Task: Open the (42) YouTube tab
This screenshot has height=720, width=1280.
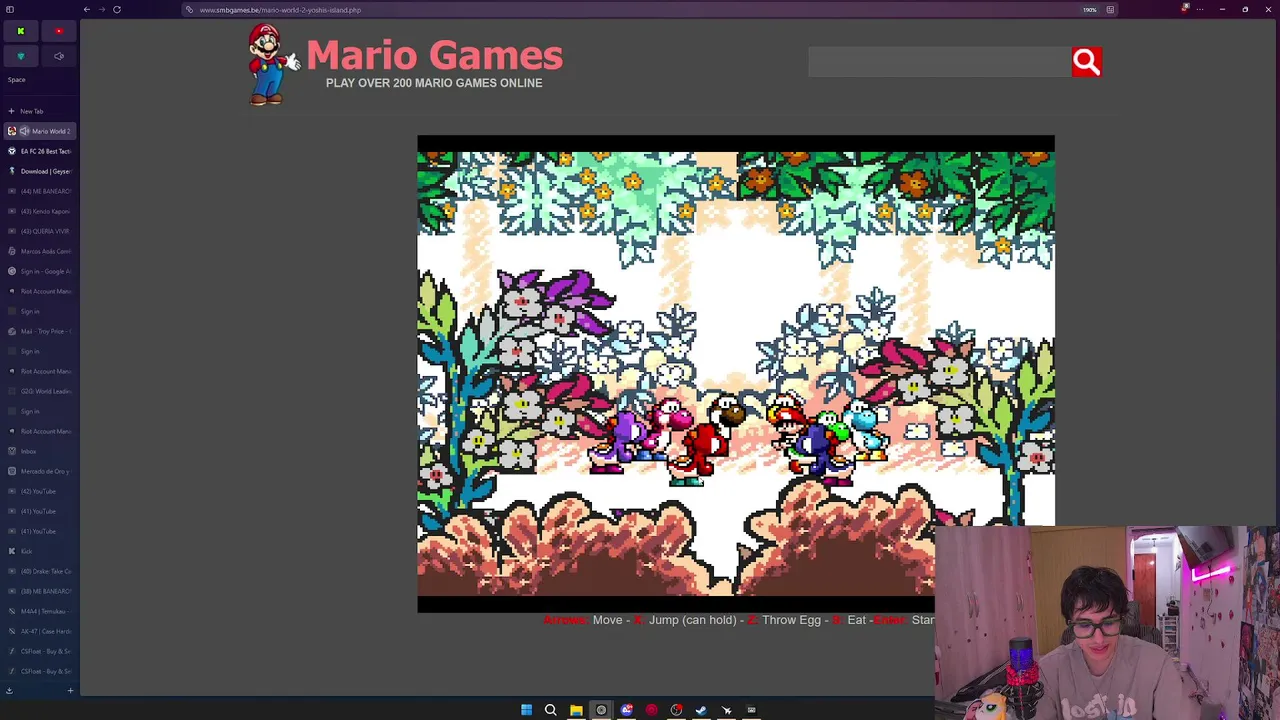Action: tap(40, 491)
